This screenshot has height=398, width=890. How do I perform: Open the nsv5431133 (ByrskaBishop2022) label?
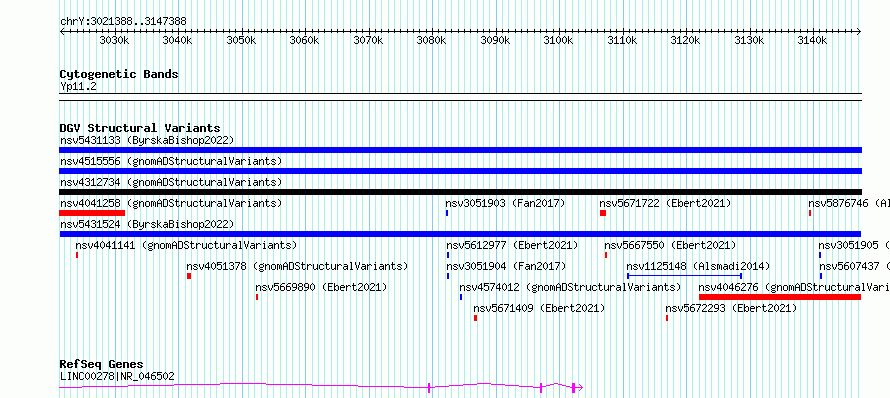147,140
